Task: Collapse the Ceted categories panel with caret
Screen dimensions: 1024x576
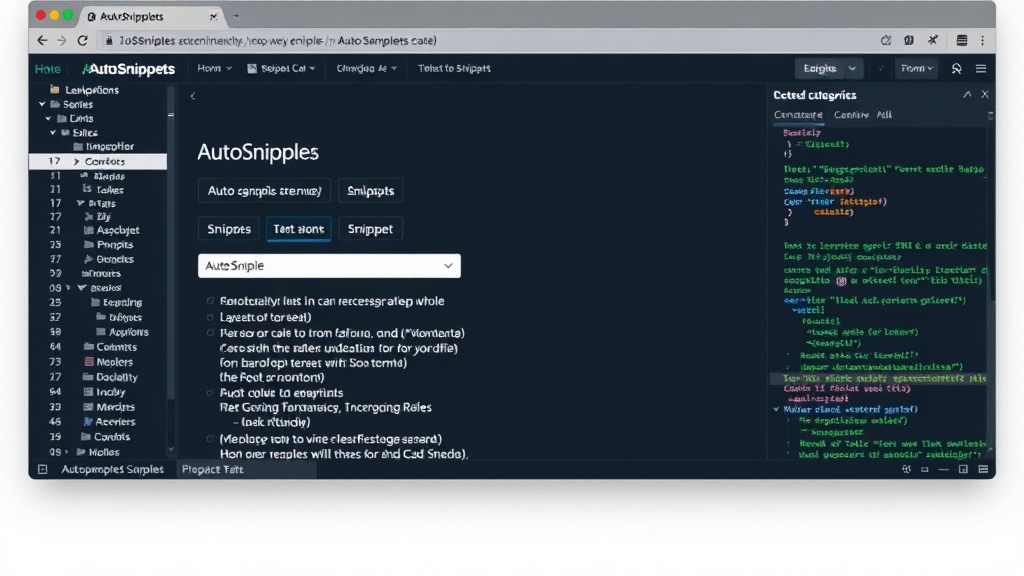Action: pyautogui.click(x=967, y=95)
